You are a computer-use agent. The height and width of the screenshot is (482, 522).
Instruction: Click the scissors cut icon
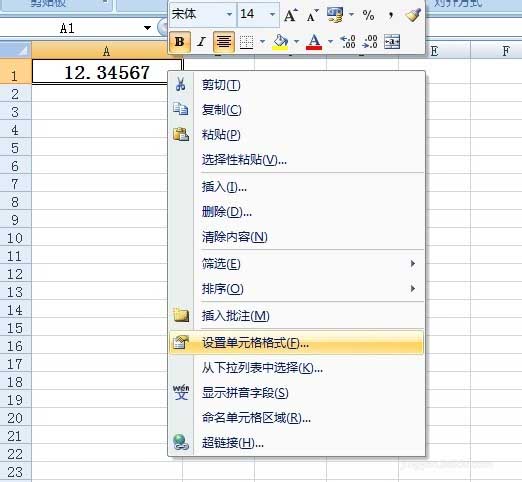point(181,84)
